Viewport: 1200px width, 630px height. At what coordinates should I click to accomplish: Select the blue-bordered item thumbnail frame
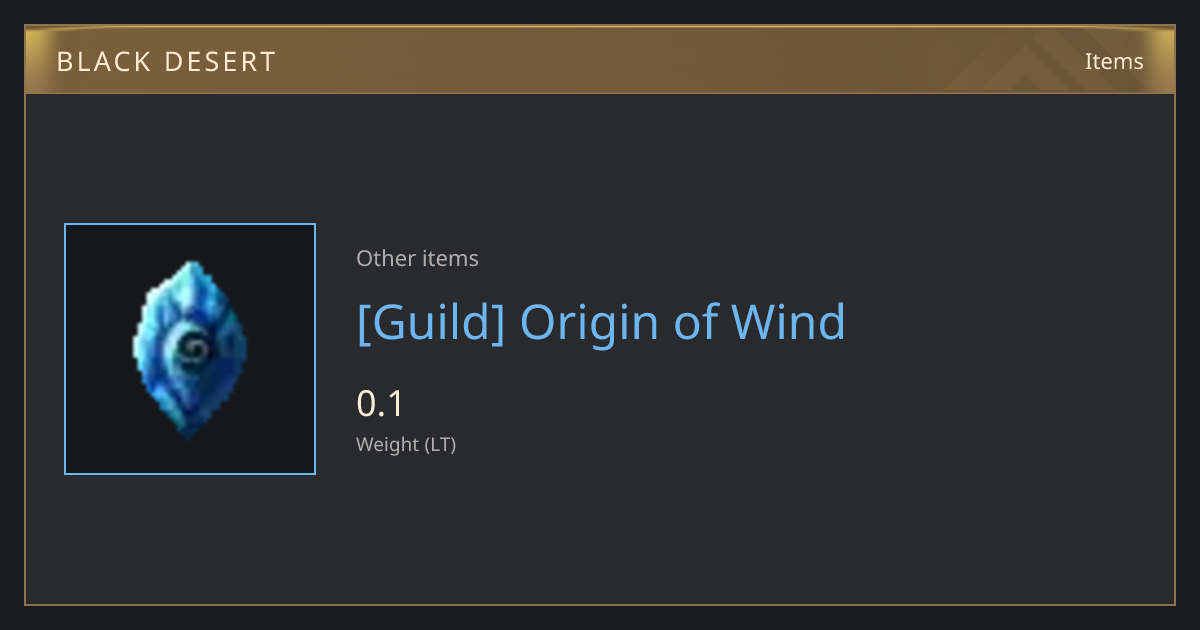coord(190,349)
